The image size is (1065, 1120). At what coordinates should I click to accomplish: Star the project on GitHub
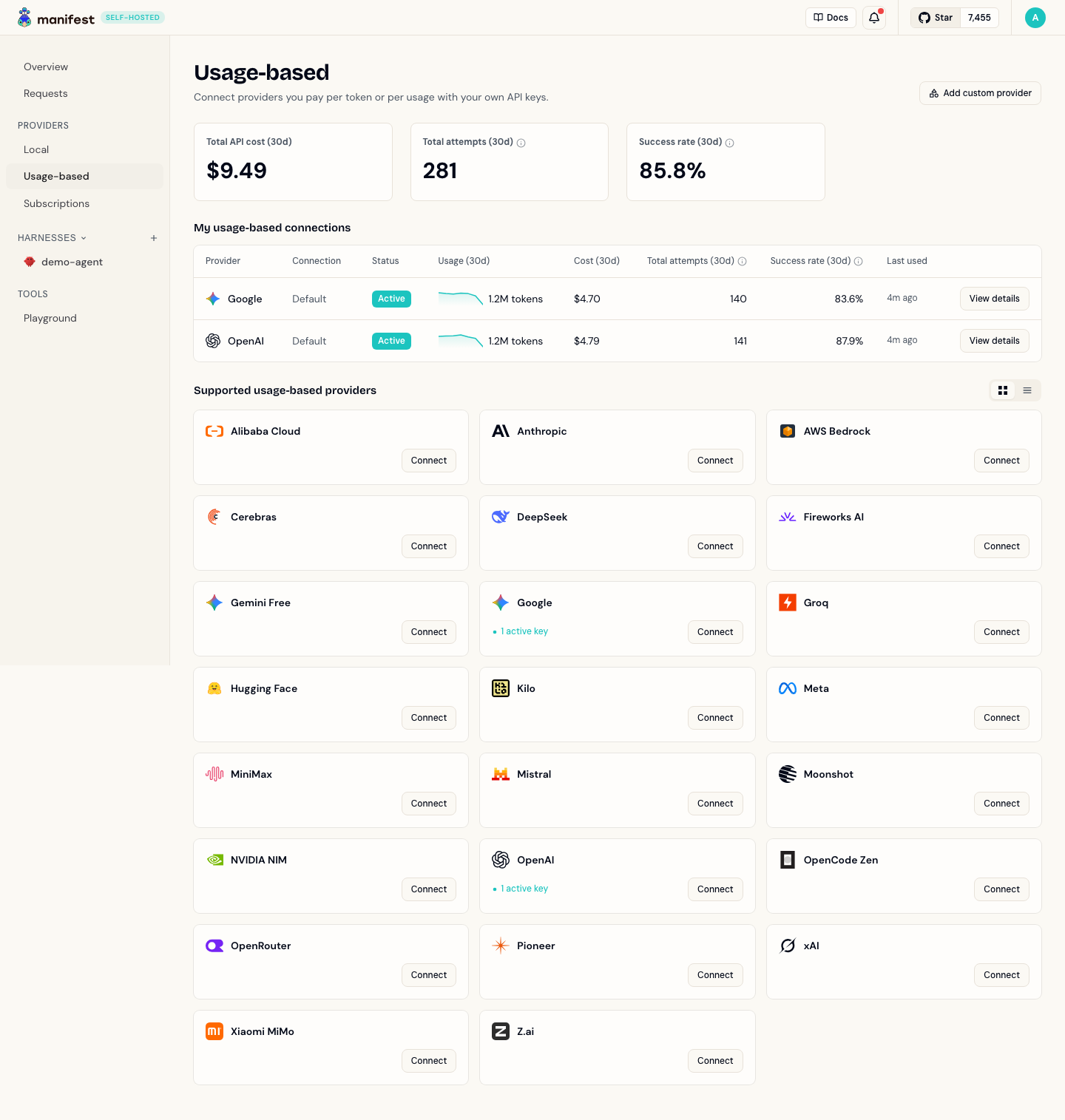936,18
